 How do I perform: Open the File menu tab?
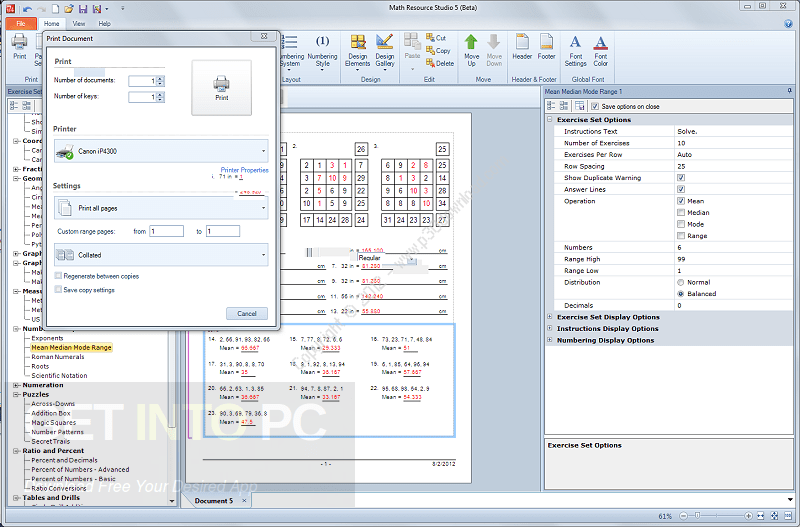(21, 23)
